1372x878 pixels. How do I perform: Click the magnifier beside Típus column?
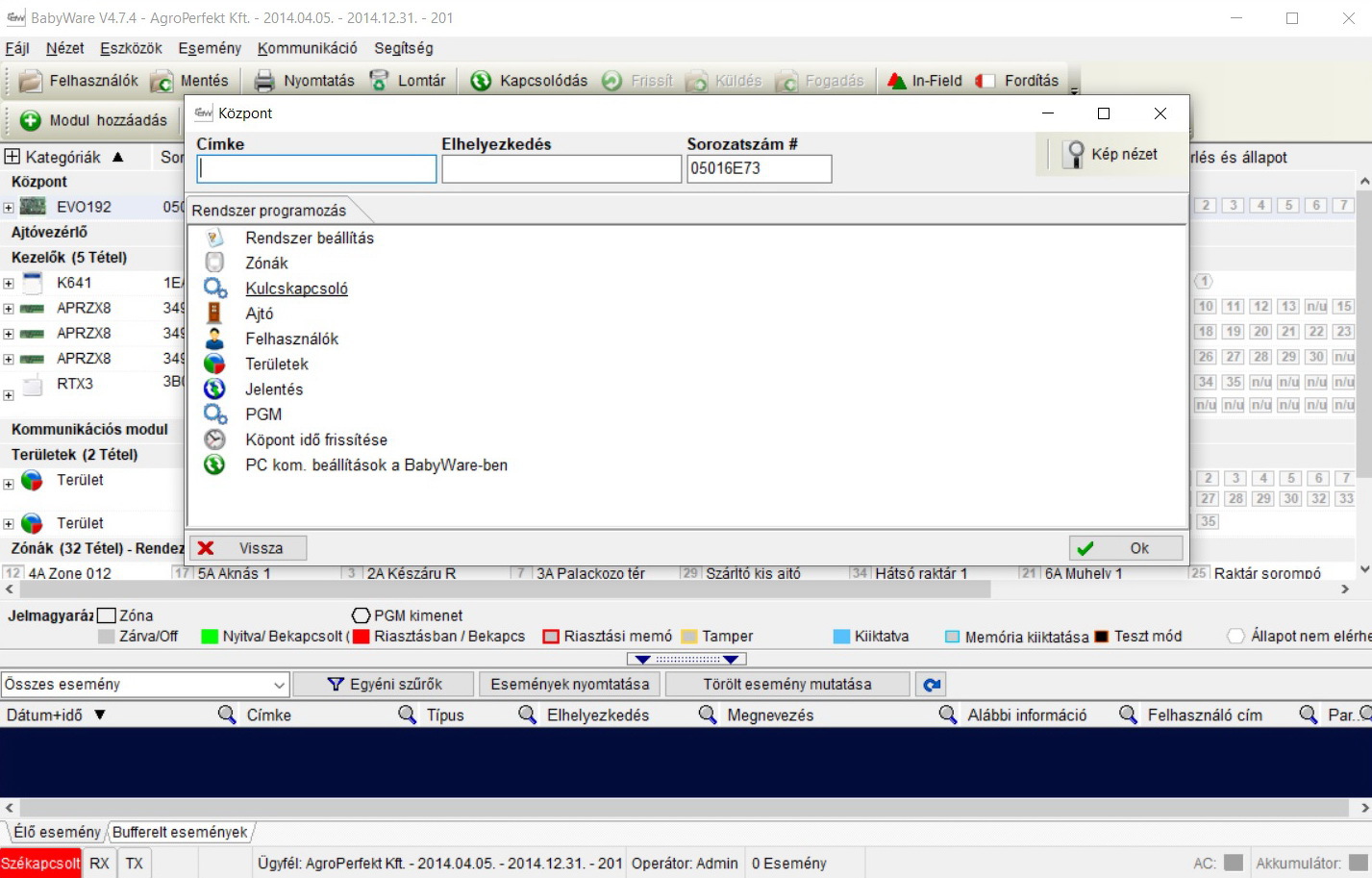[x=408, y=715]
